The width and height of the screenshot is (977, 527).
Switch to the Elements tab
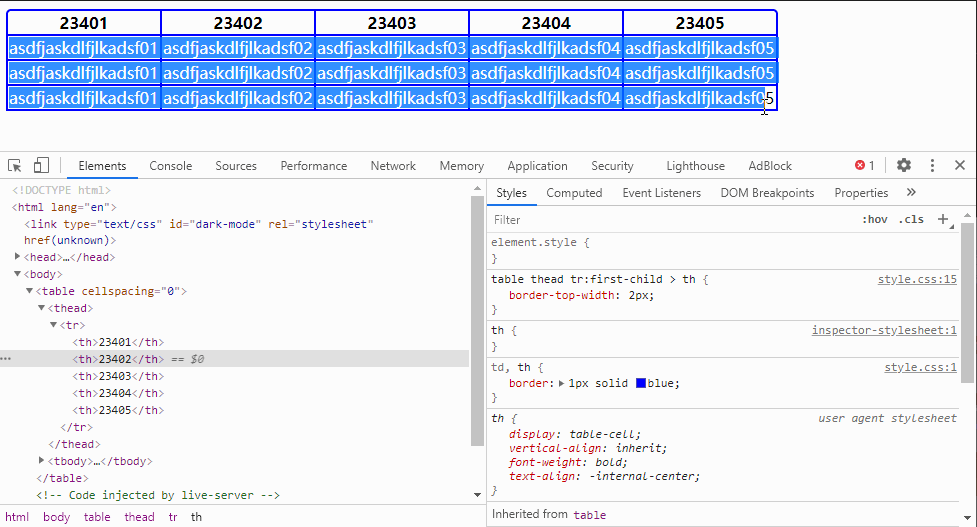tap(102, 166)
